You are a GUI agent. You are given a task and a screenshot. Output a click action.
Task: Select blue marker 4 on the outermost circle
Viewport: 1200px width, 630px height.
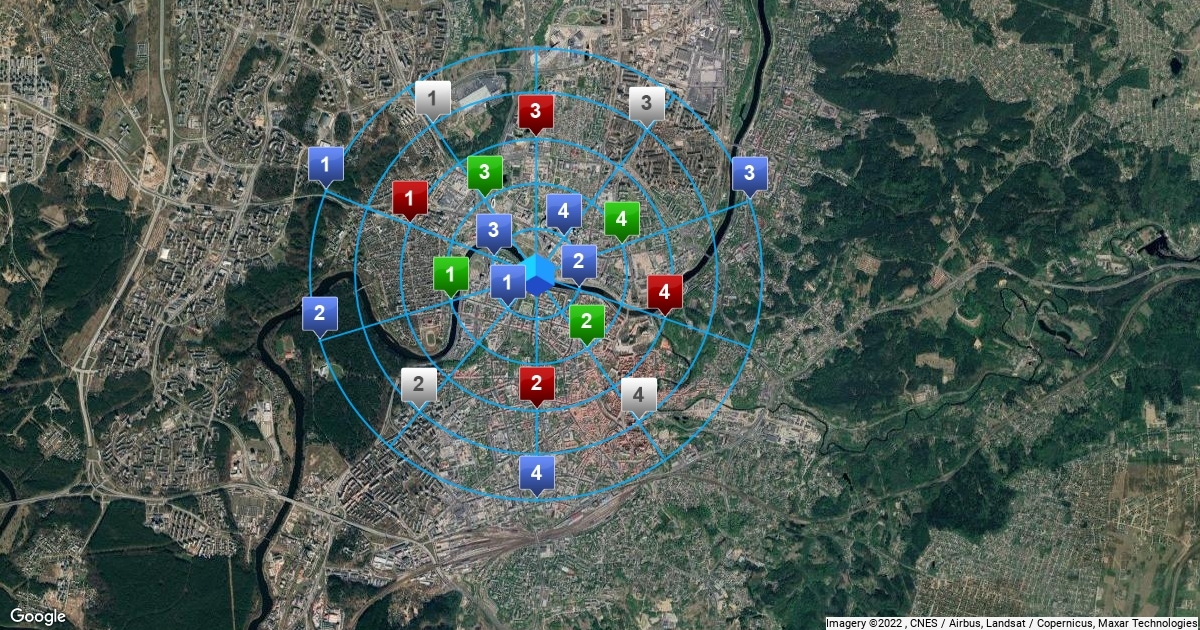click(537, 472)
